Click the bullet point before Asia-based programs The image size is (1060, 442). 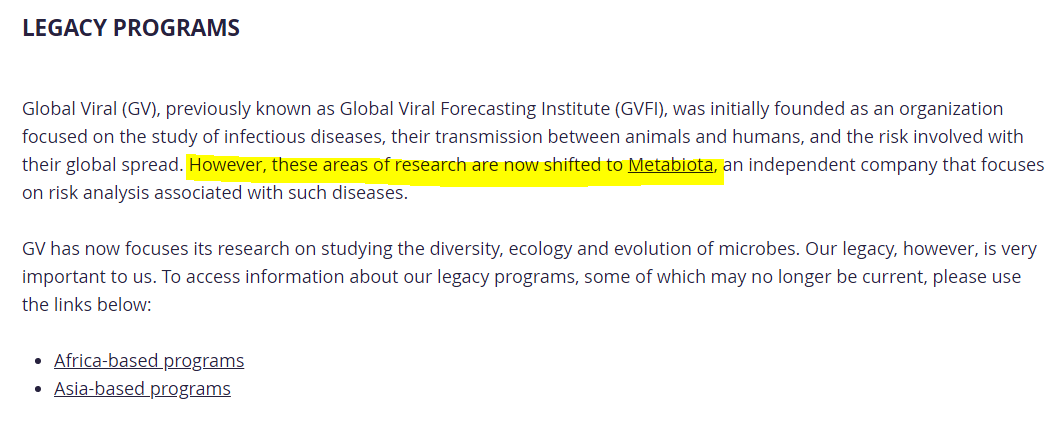(39, 390)
